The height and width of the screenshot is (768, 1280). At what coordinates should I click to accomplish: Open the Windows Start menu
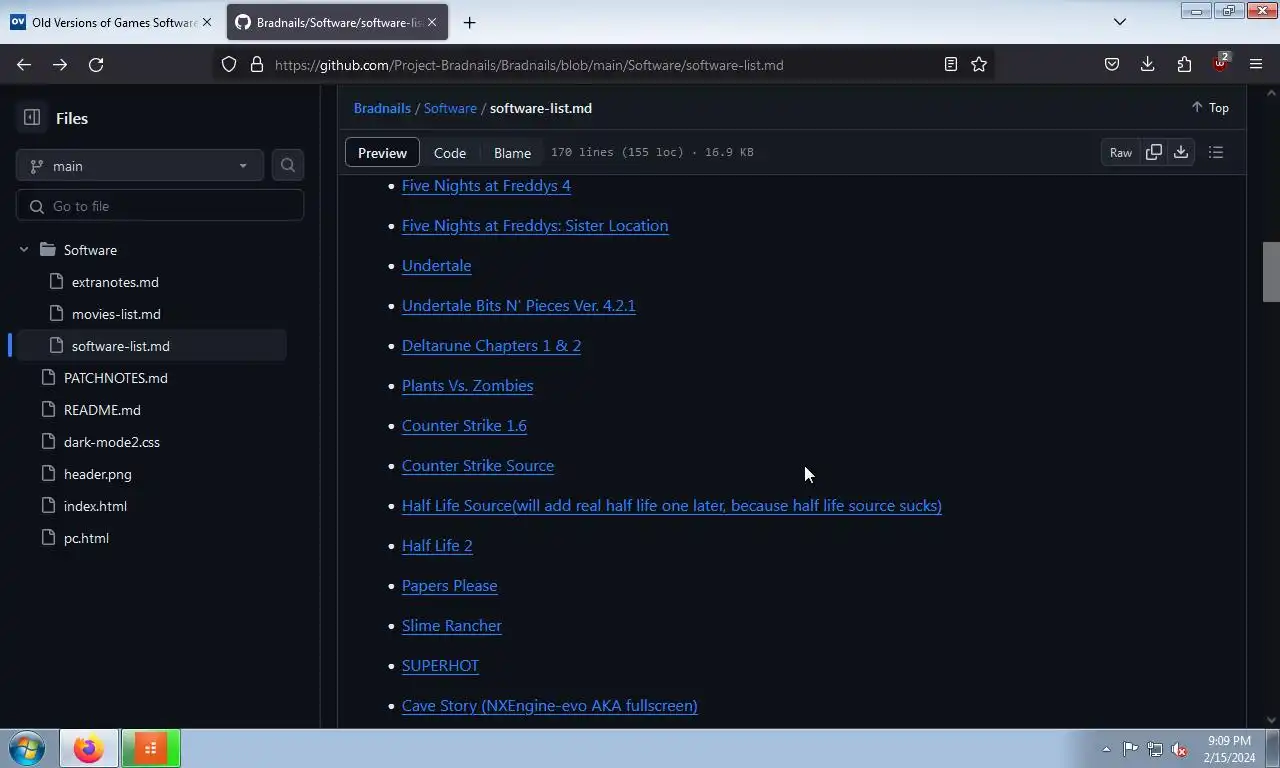tap(27, 748)
